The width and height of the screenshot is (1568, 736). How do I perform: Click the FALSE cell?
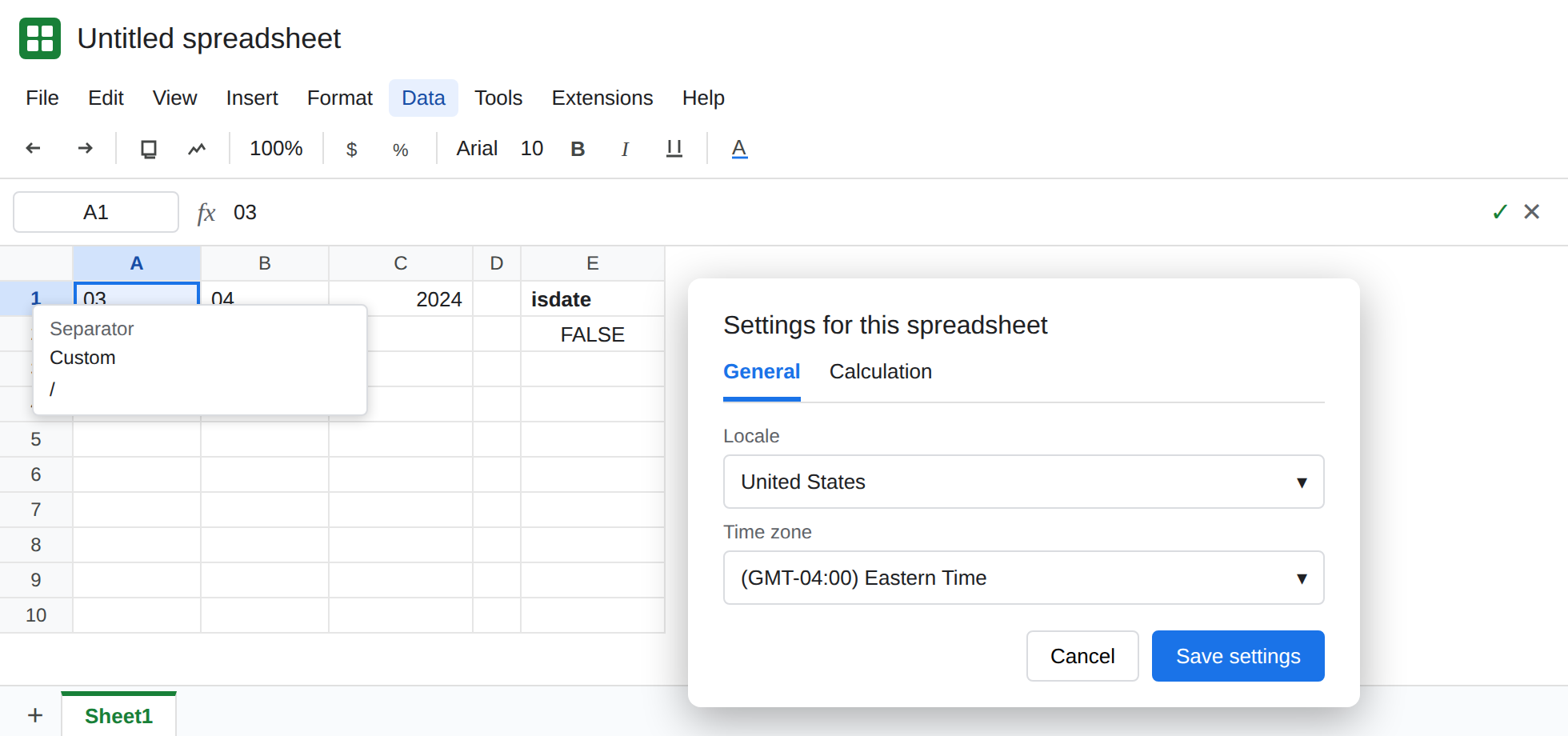593,334
